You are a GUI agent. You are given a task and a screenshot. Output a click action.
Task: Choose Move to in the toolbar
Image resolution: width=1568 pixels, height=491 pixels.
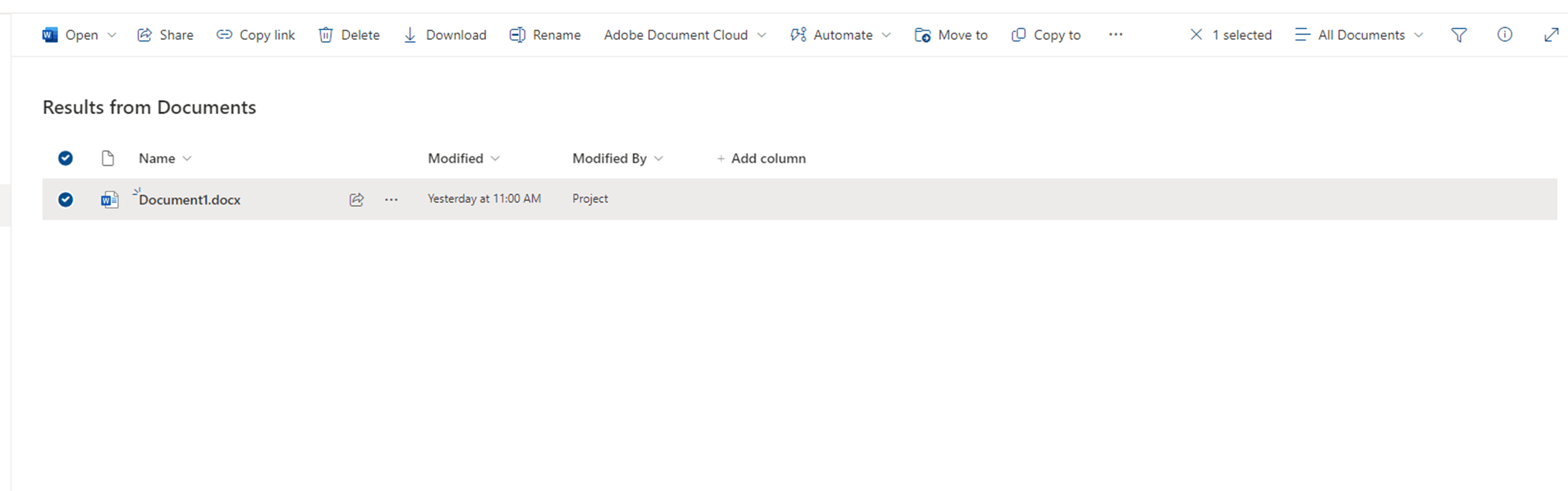[x=951, y=36]
